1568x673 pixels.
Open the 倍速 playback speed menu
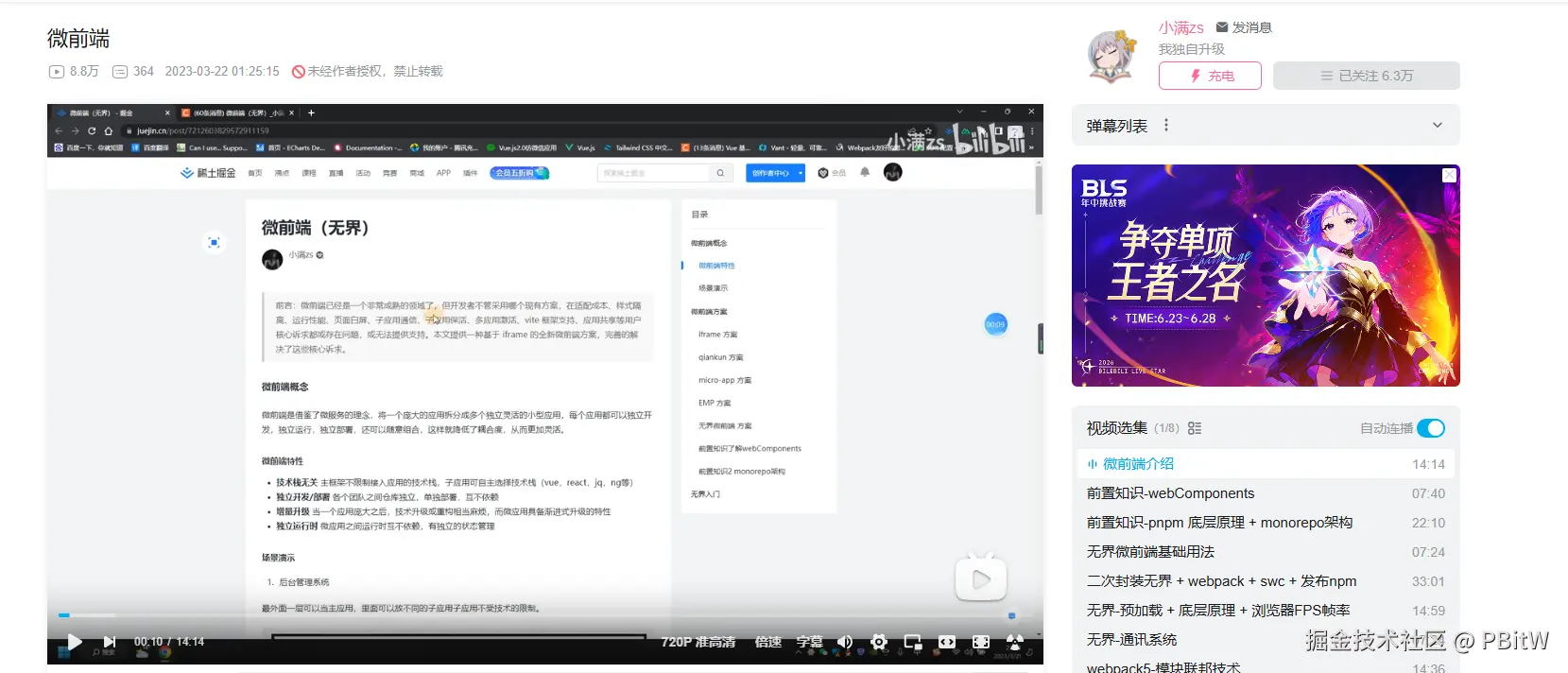[768, 642]
